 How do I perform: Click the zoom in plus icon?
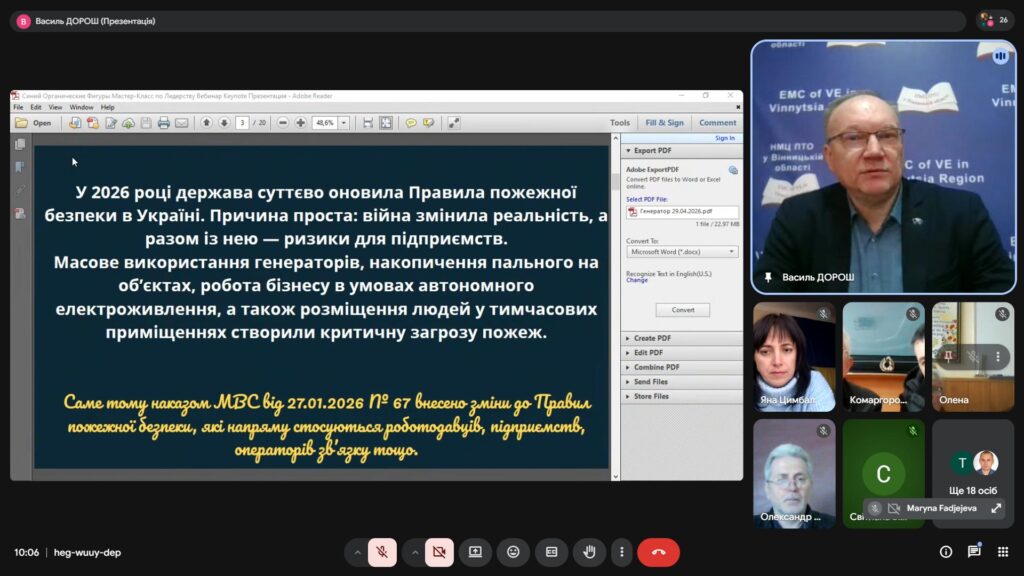pyautogui.click(x=300, y=123)
